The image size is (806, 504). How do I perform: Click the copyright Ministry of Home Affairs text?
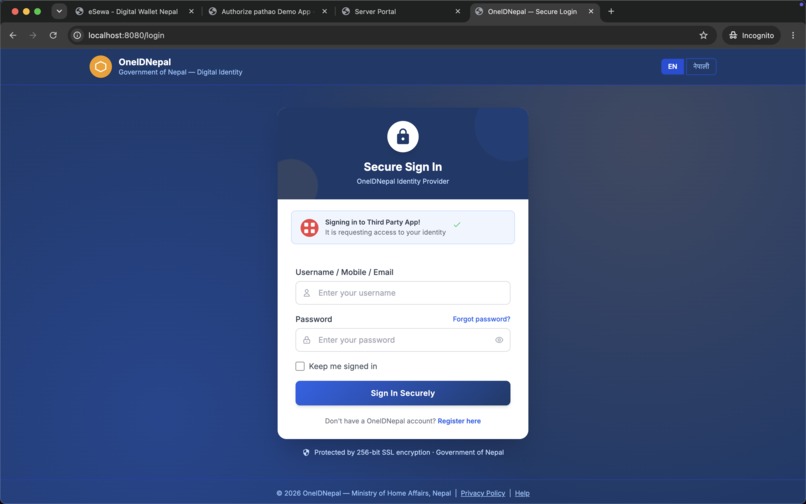pos(364,493)
